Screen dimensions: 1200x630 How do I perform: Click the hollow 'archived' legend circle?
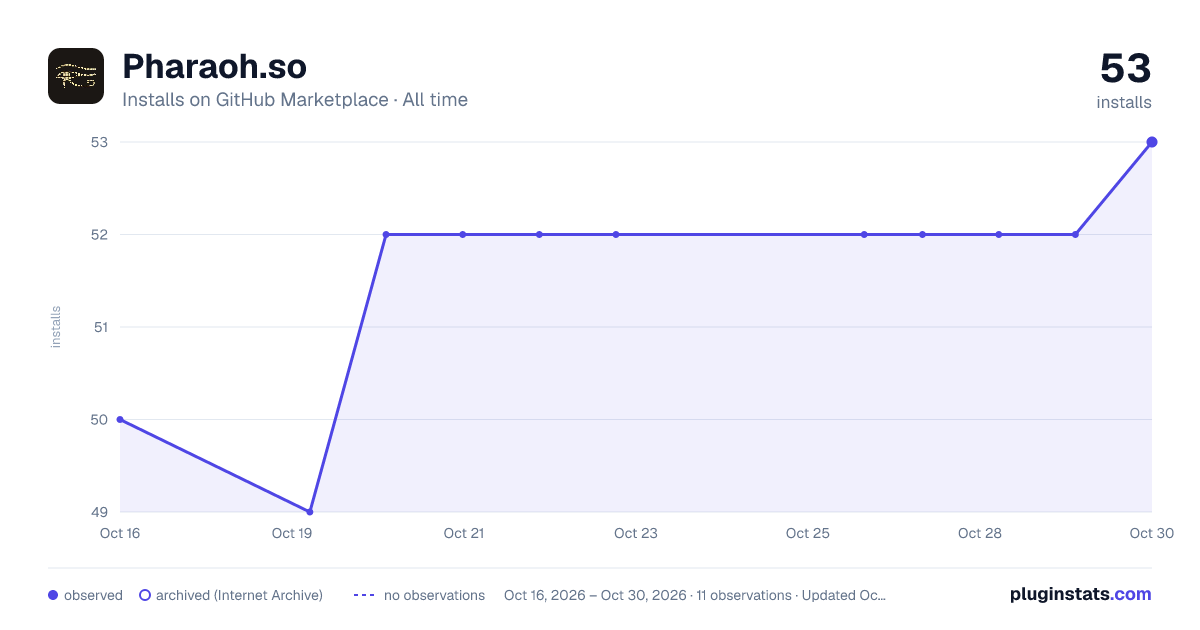(x=145, y=595)
